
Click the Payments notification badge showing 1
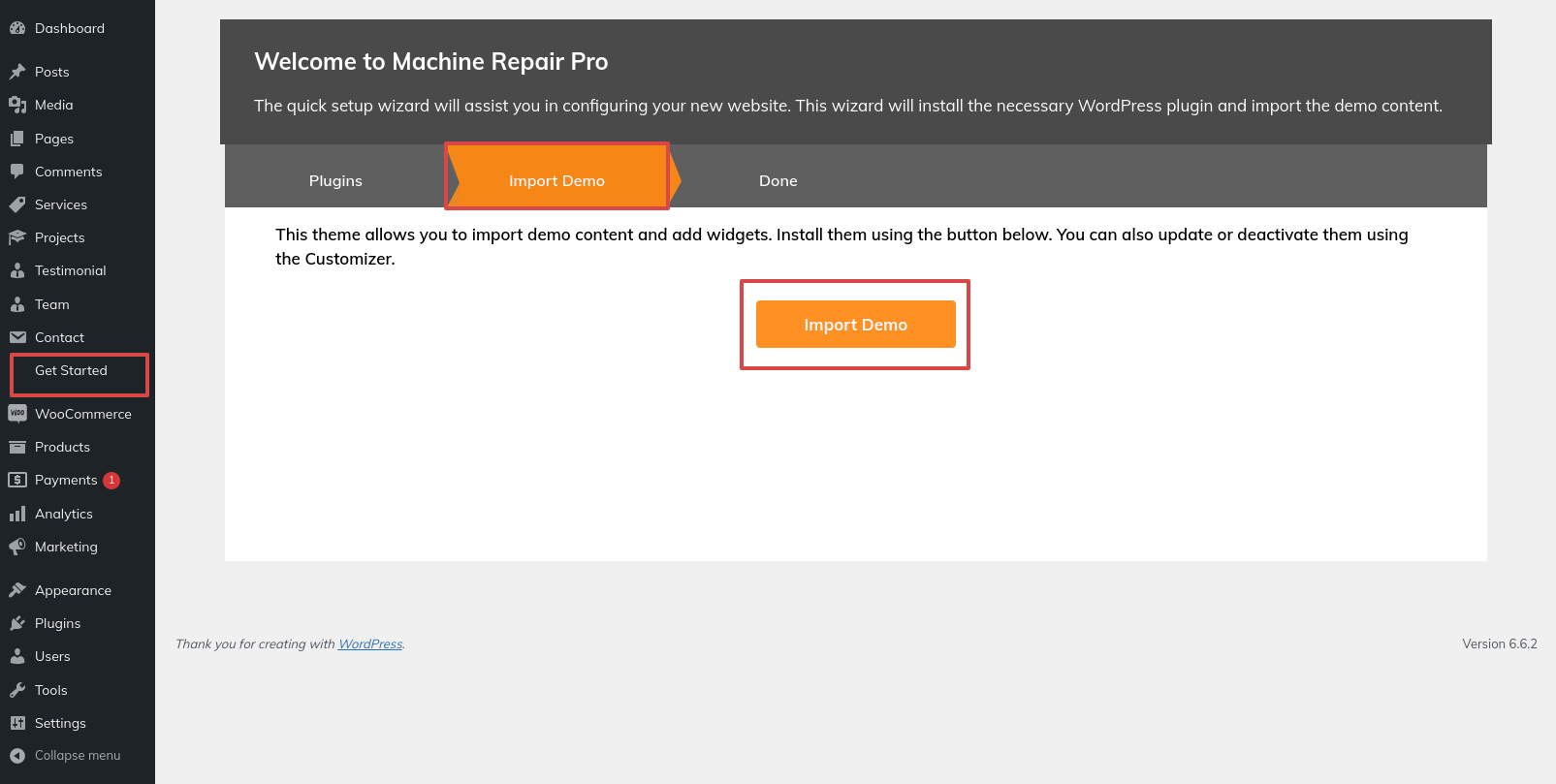[111, 480]
